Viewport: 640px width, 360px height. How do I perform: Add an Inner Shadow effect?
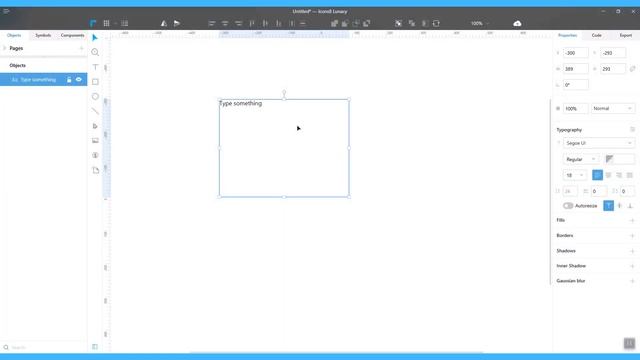pyautogui.click(x=632, y=266)
